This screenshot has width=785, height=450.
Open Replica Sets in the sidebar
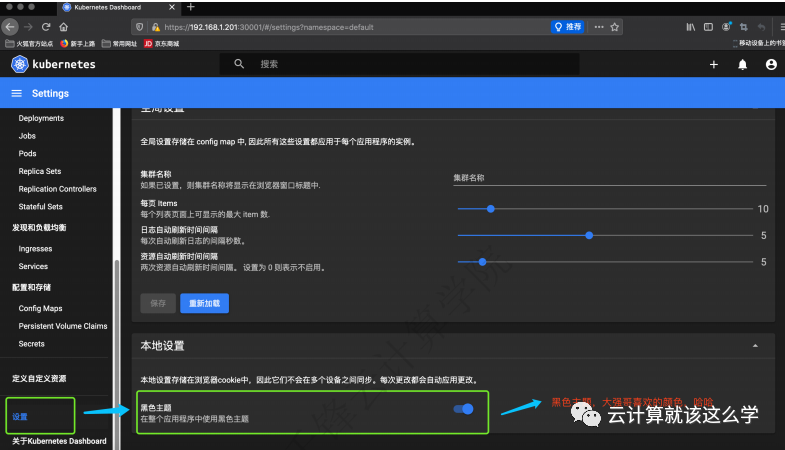point(40,171)
